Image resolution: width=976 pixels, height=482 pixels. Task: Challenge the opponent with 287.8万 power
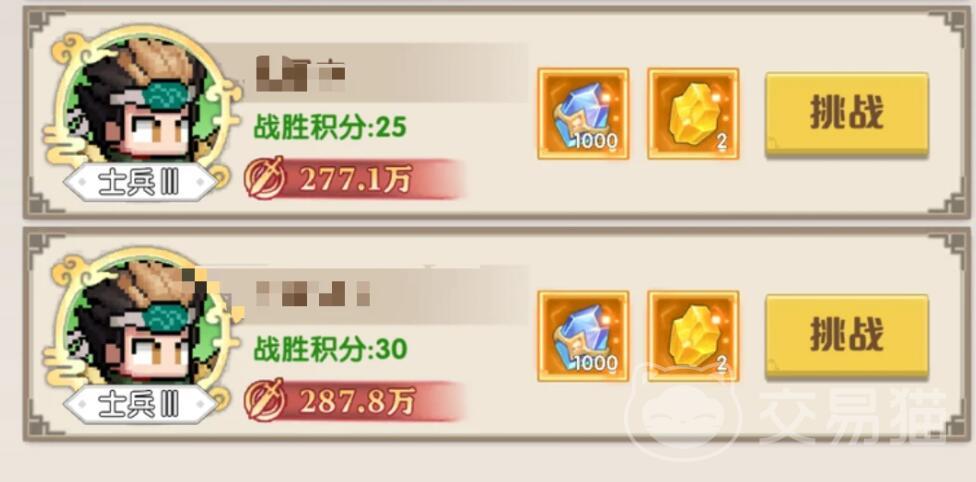847,336
